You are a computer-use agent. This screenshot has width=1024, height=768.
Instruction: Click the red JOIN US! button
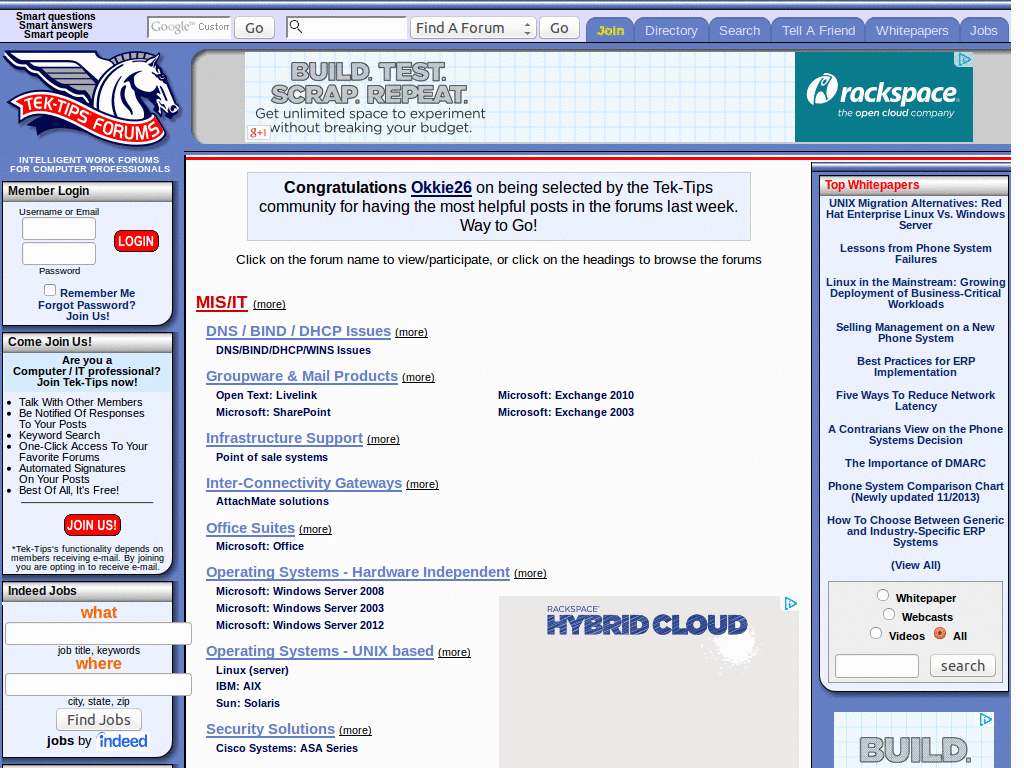[92, 525]
